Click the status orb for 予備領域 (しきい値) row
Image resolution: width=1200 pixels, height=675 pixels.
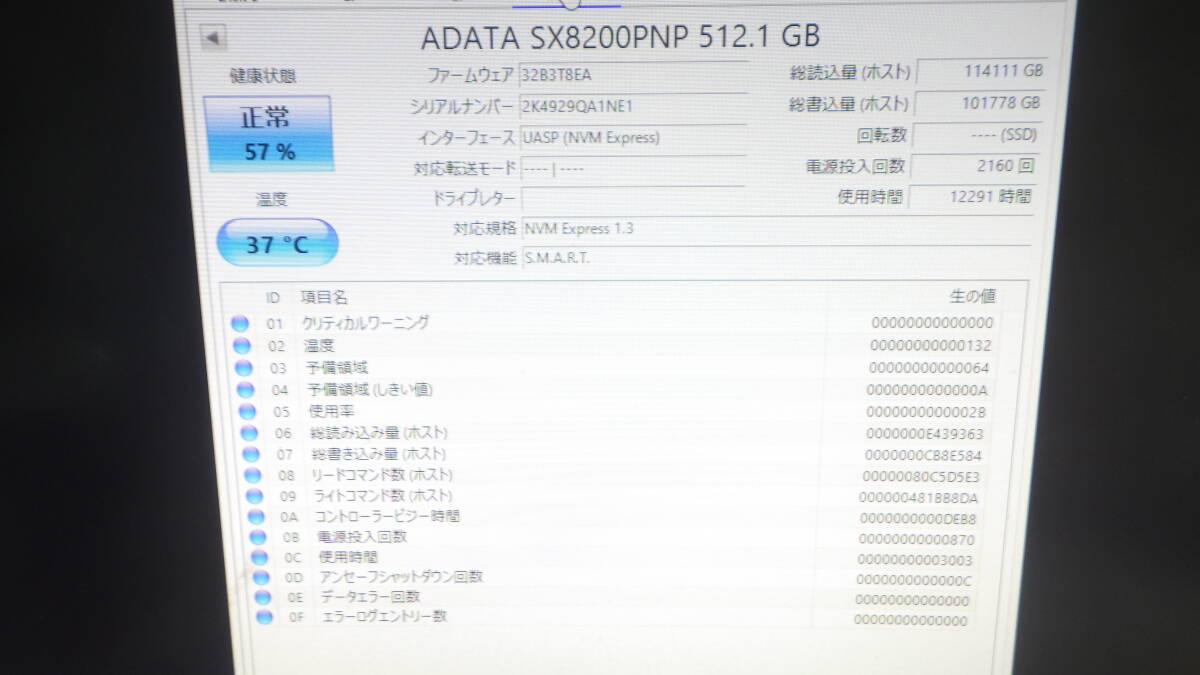(x=245, y=389)
